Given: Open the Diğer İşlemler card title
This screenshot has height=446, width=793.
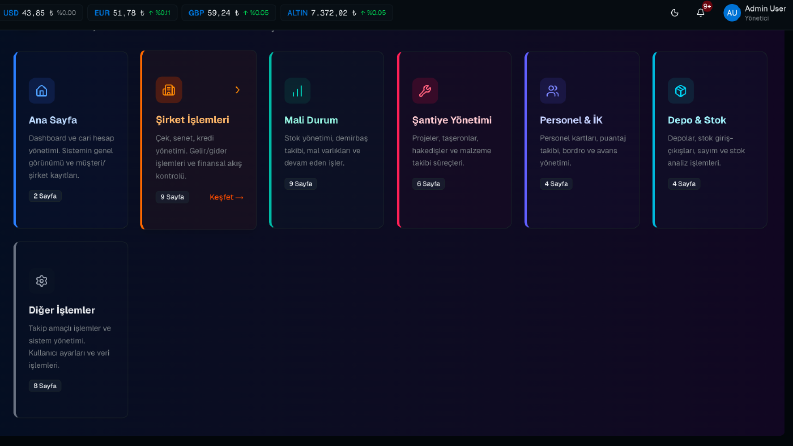Looking at the screenshot, I should [x=62, y=310].
